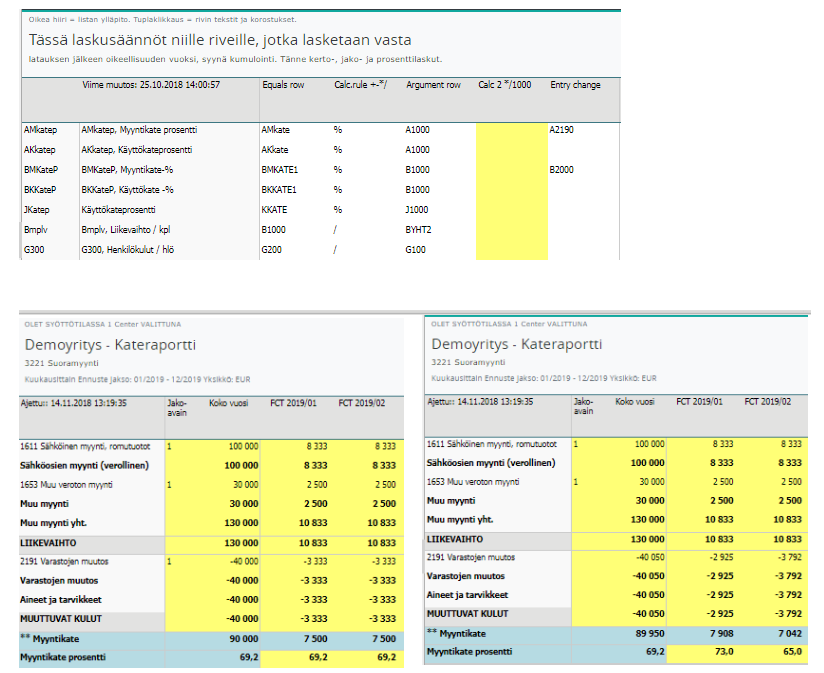Image resolution: width=824 pixels, height=673 pixels.
Task: Click the 'Viime muutos: 25.10.2018' header text
Action: [x=150, y=86]
